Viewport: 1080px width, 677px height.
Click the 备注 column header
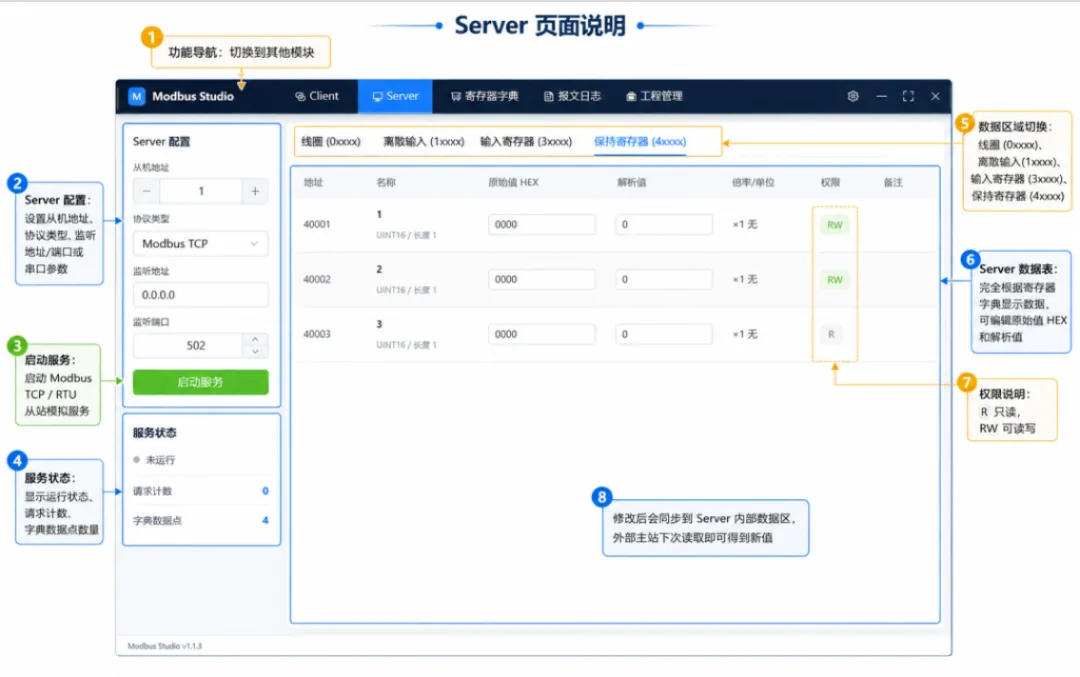click(893, 183)
